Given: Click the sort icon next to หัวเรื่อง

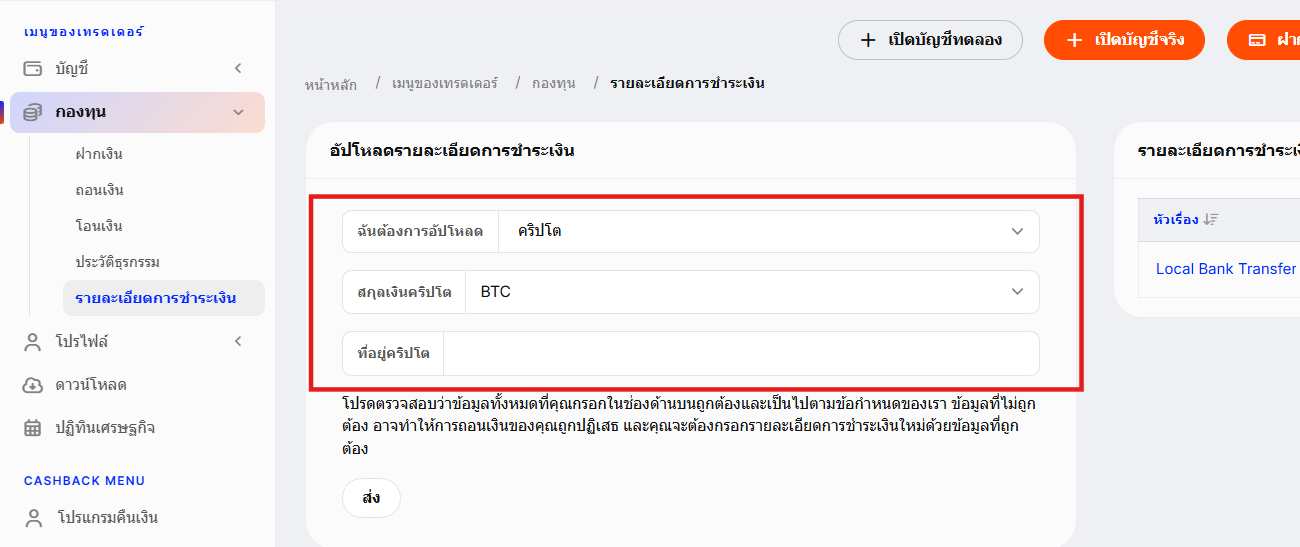Looking at the screenshot, I should tap(1211, 219).
